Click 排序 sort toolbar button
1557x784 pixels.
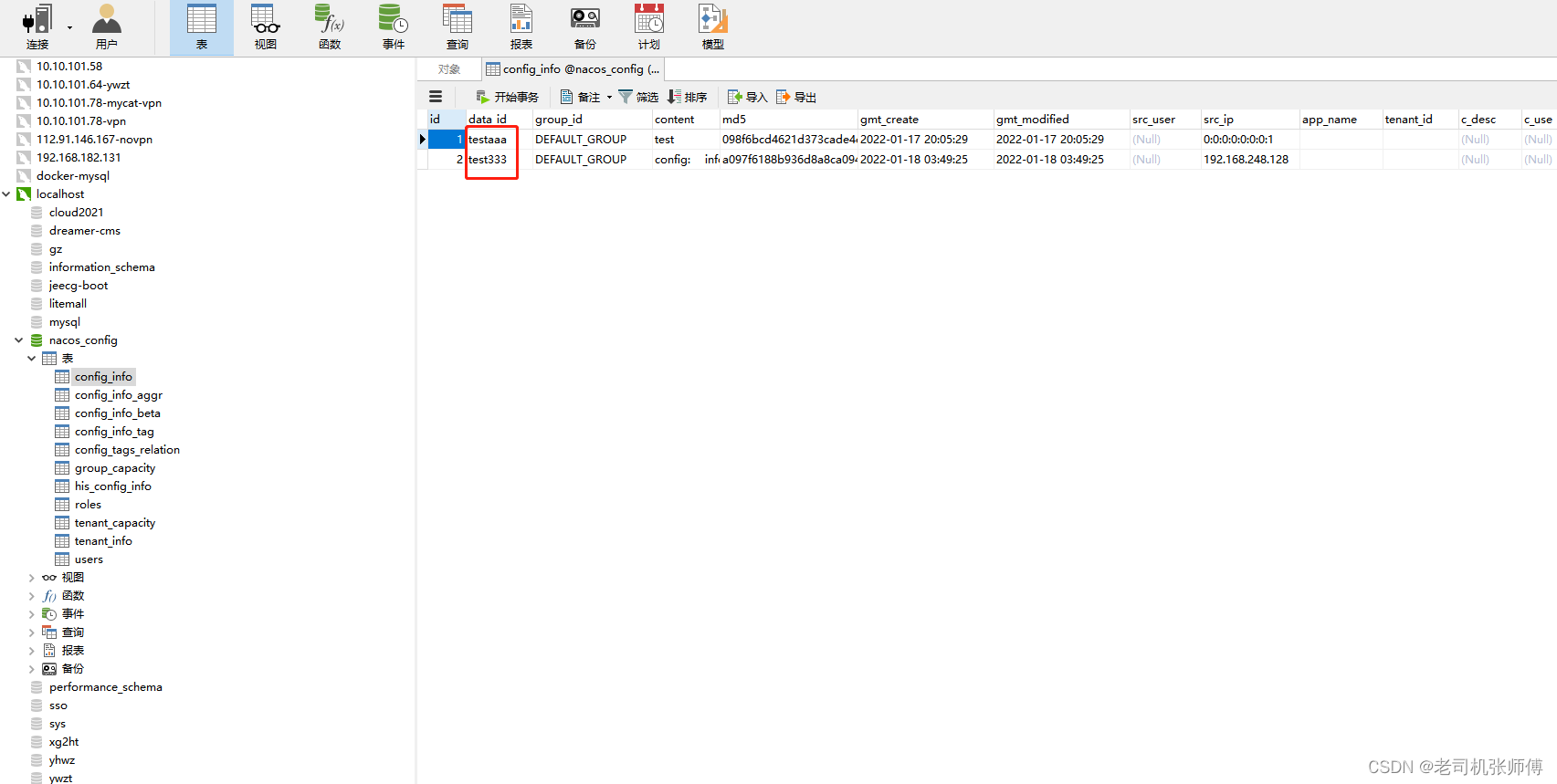tap(688, 97)
